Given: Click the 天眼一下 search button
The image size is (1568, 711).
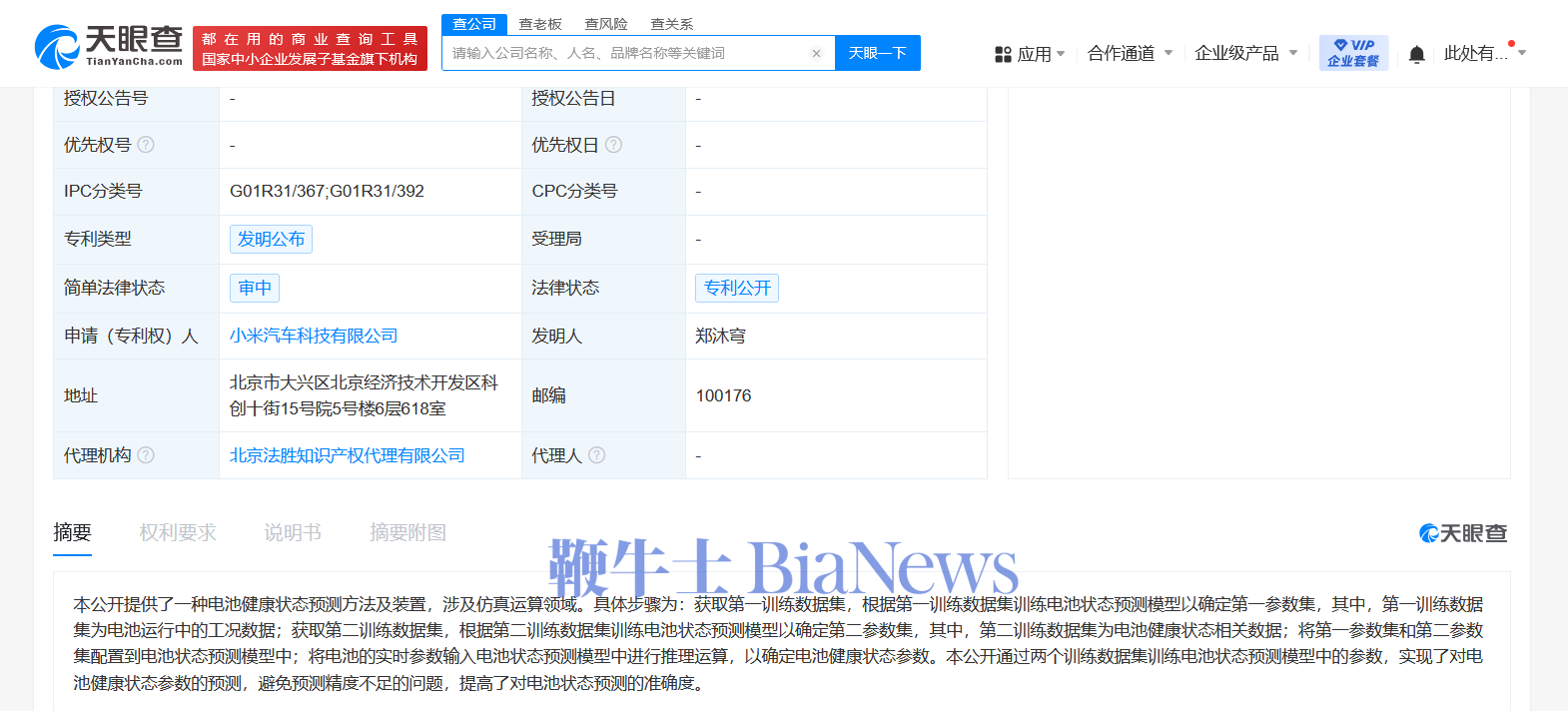Looking at the screenshot, I should (878, 53).
